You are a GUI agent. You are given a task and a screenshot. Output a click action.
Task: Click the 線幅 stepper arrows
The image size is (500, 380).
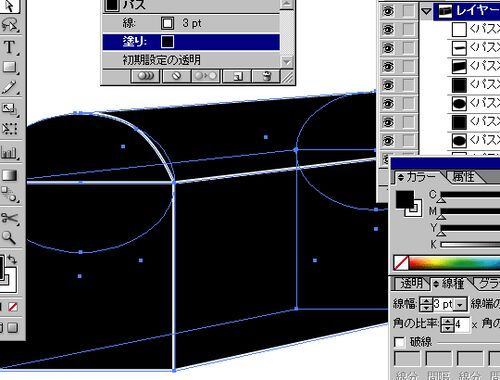click(x=426, y=304)
